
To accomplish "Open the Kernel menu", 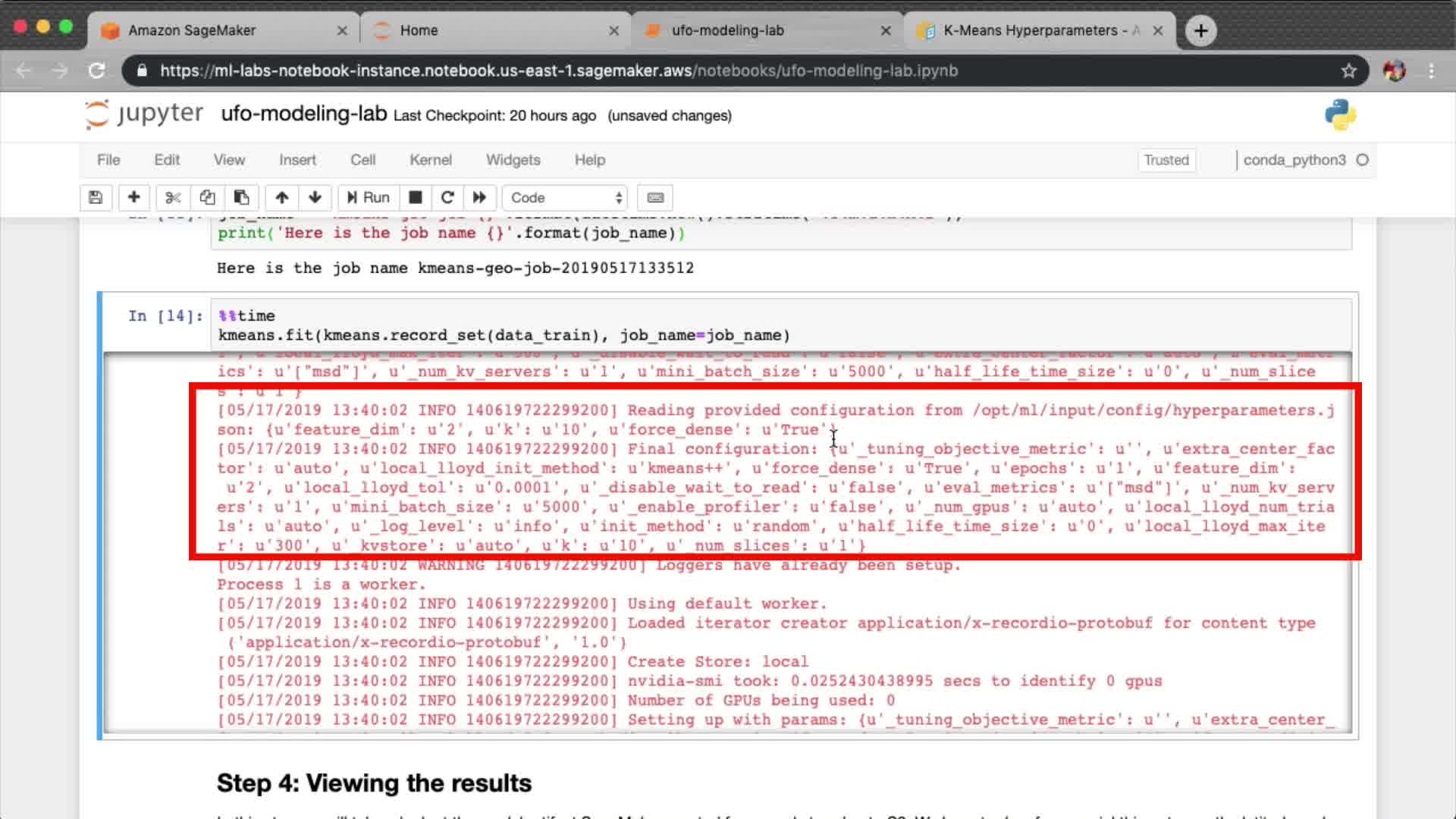I will [430, 160].
